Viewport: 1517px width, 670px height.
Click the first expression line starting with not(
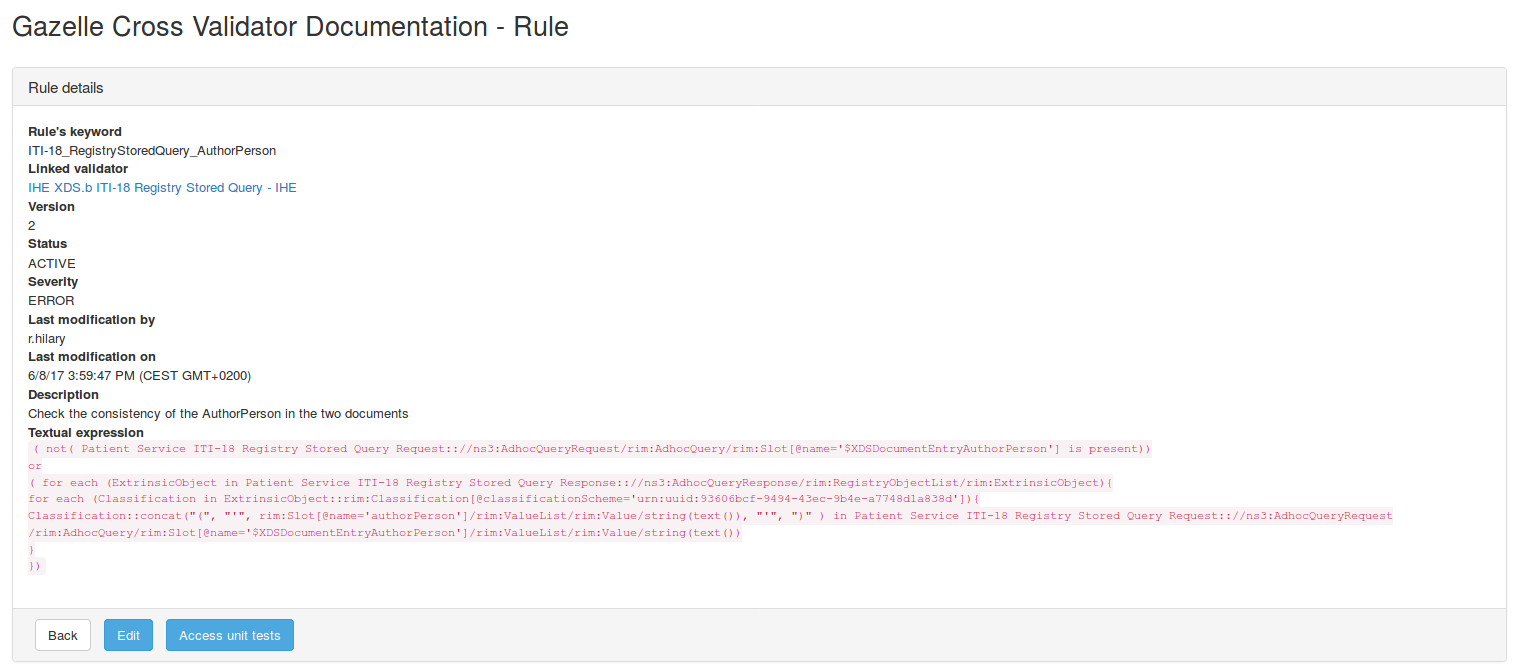(590, 450)
